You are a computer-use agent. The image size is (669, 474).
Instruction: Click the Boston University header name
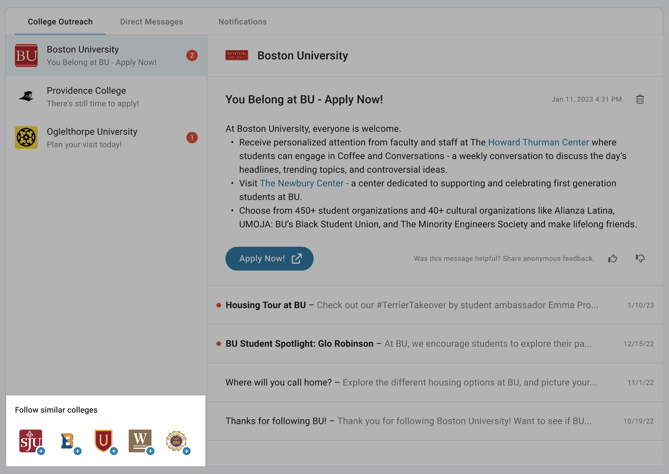point(303,55)
